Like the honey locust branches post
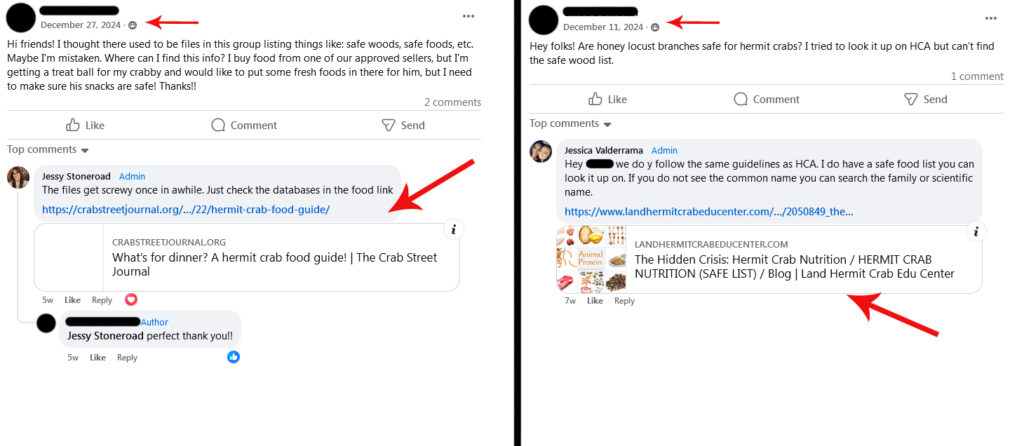Screen dimensions: 1024x446 click(x=607, y=99)
